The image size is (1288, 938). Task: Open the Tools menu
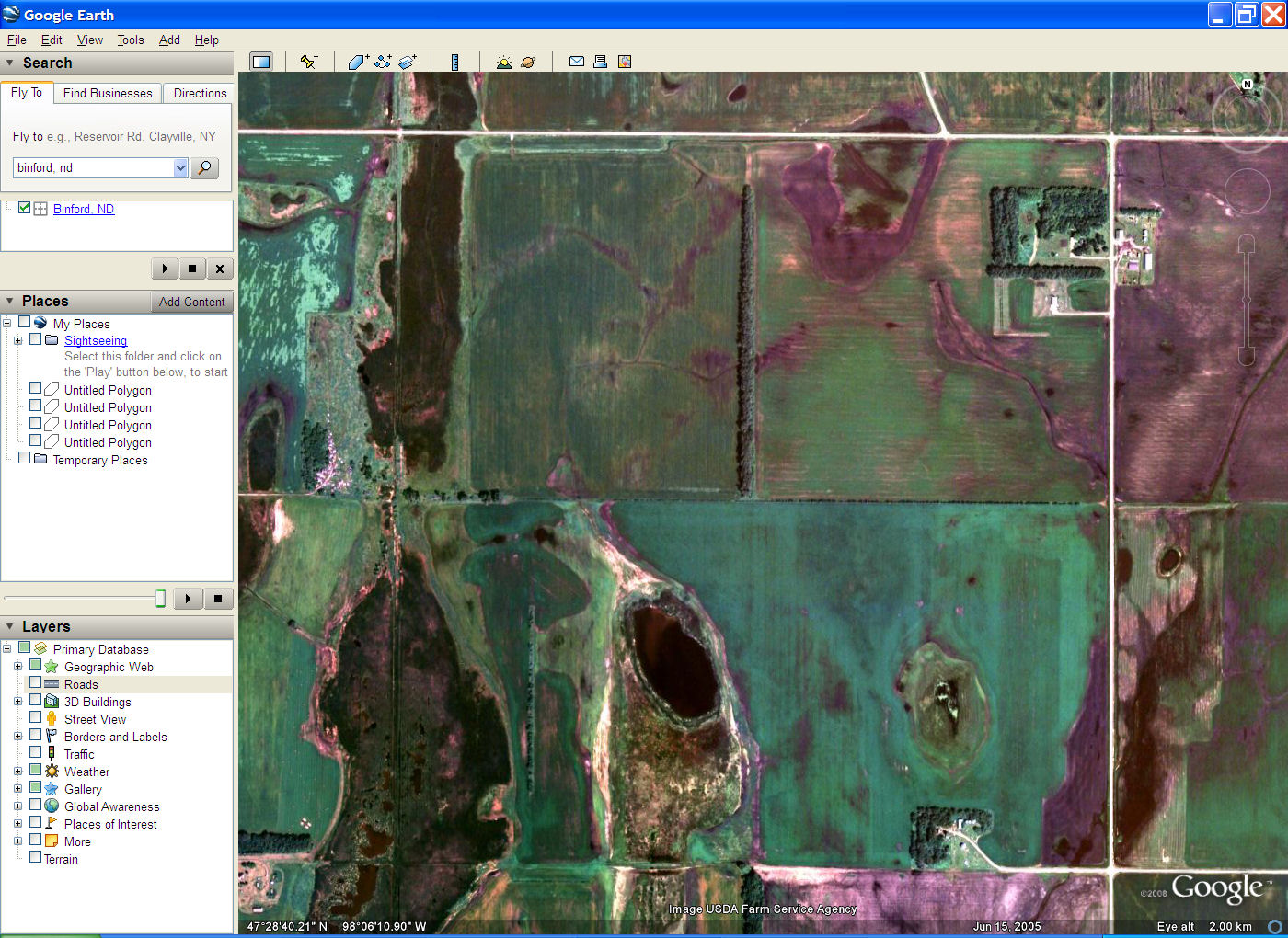[x=131, y=40]
